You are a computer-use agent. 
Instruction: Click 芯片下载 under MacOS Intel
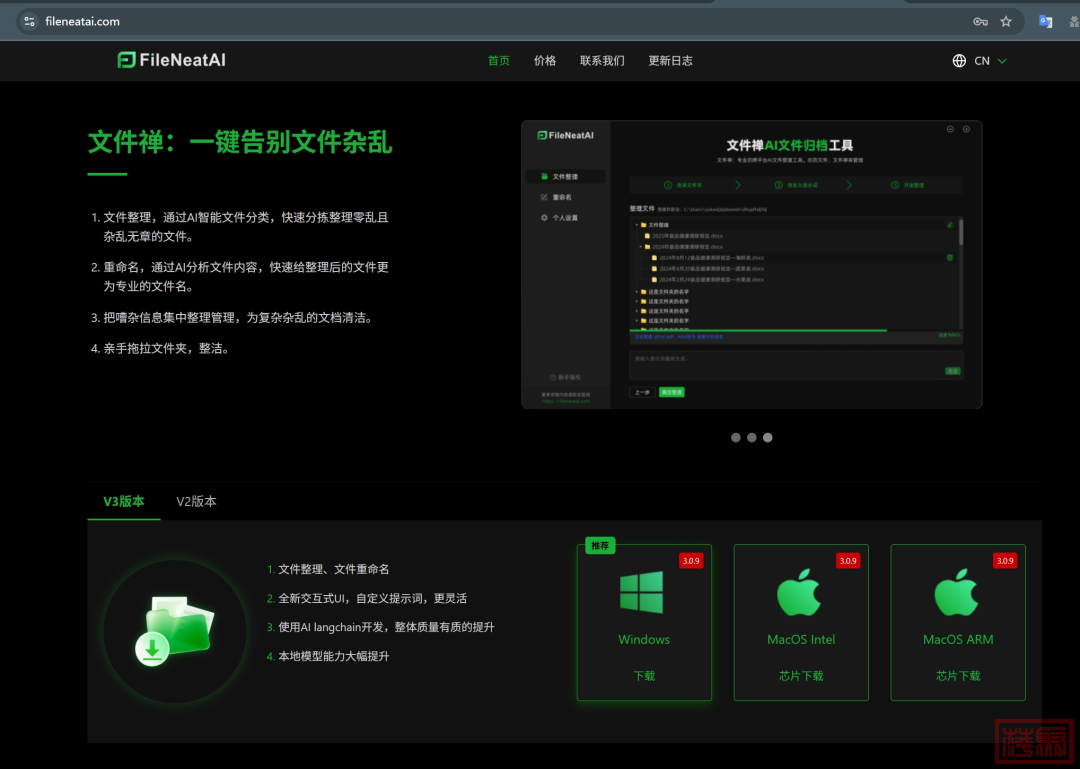(x=801, y=675)
